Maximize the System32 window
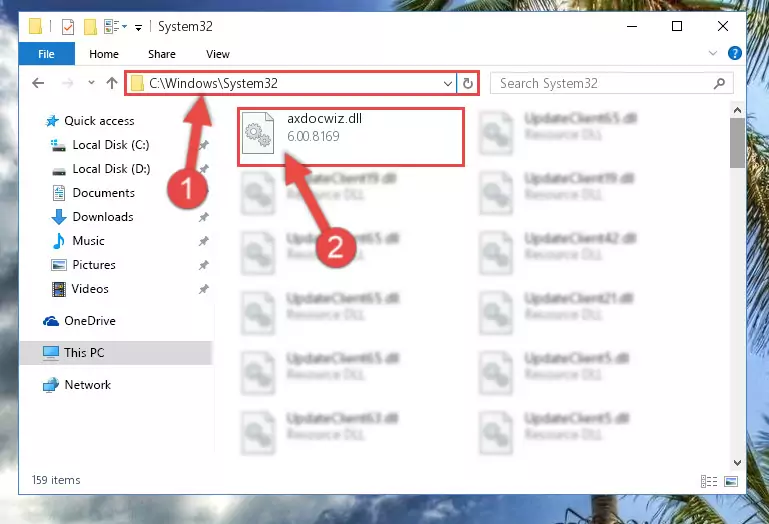 tap(677, 26)
